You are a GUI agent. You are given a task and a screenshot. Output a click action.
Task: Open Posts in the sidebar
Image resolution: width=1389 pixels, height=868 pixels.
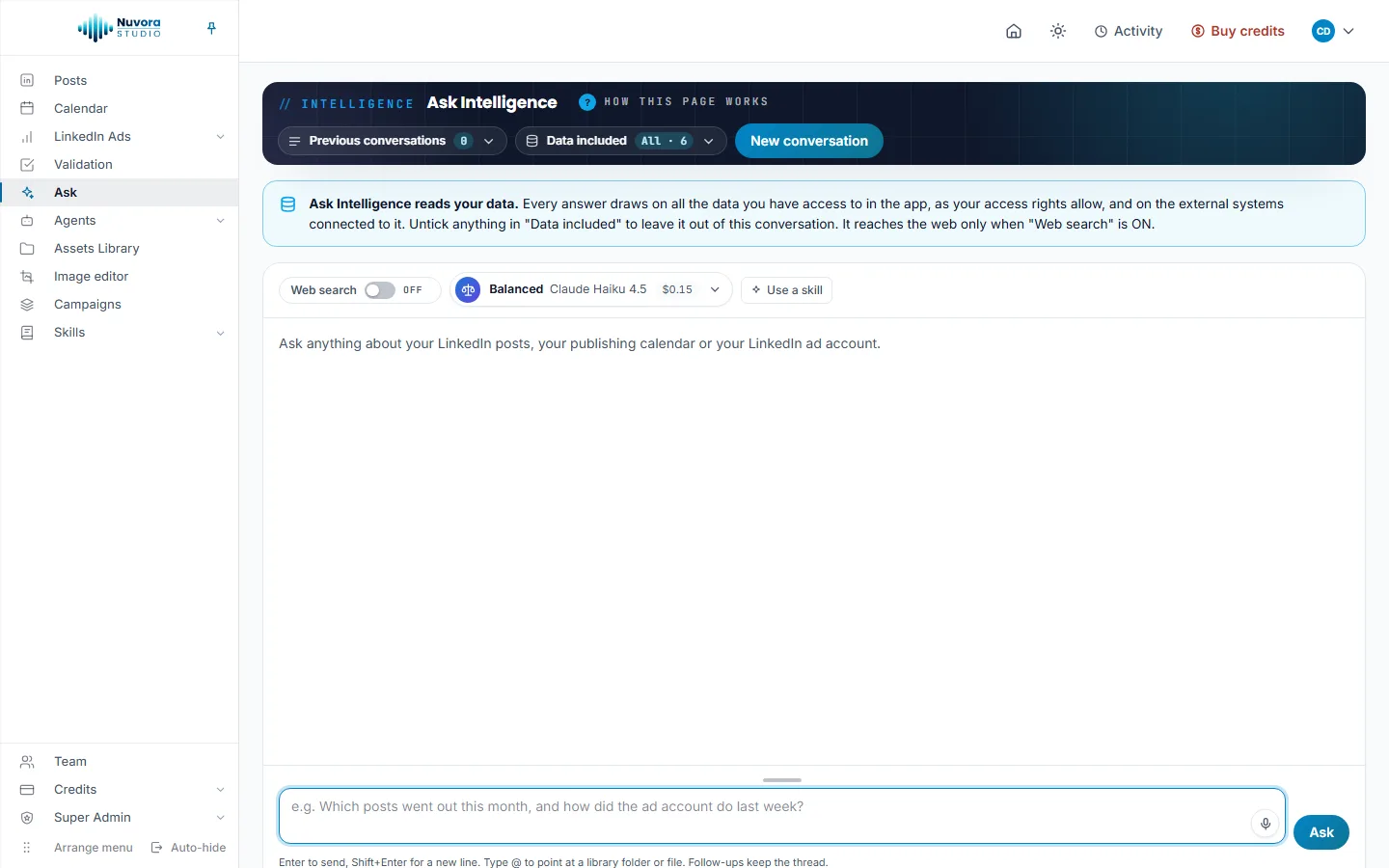(x=120, y=80)
